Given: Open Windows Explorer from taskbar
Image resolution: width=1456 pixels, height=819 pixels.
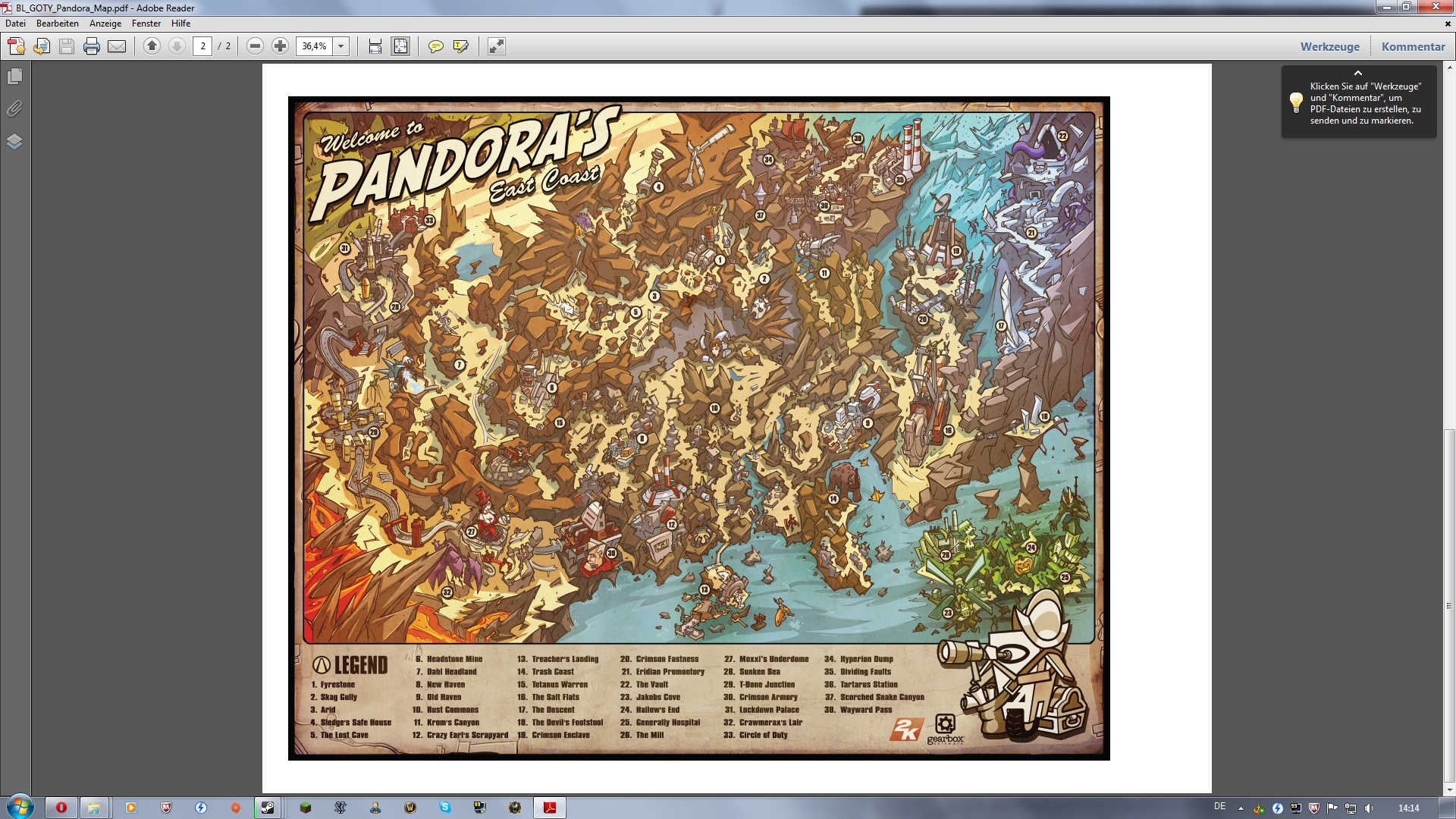Looking at the screenshot, I should (94, 808).
